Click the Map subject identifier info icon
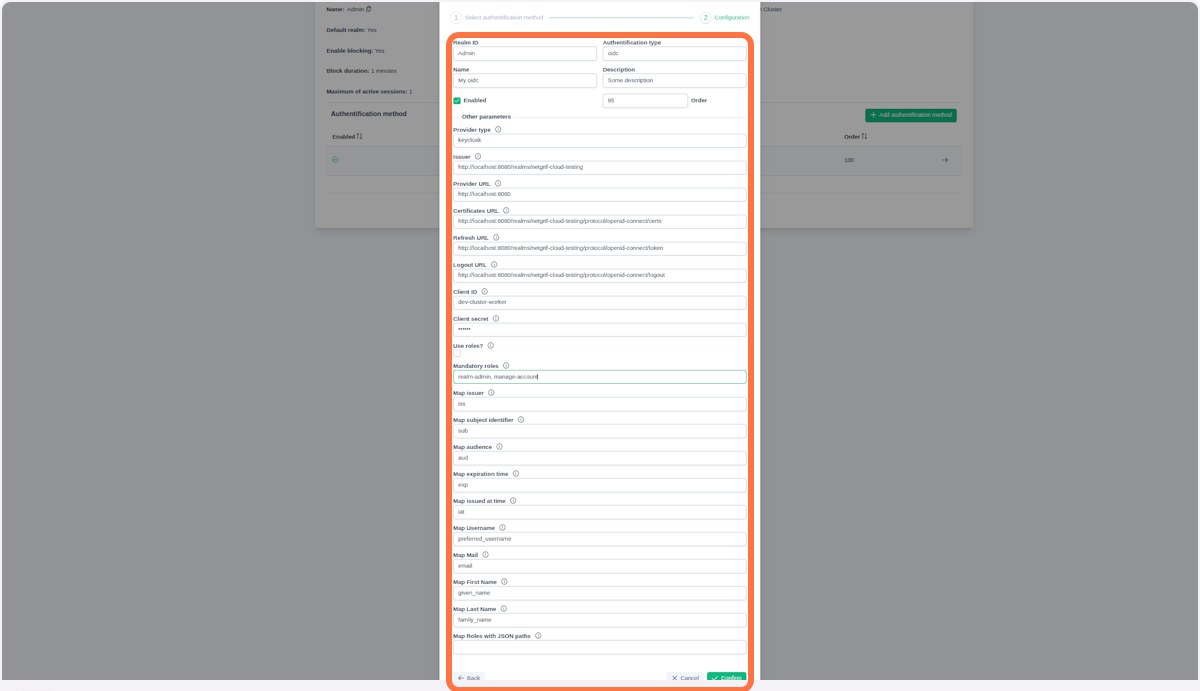Image resolution: width=1200 pixels, height=691 pixels. pos(521,420)
